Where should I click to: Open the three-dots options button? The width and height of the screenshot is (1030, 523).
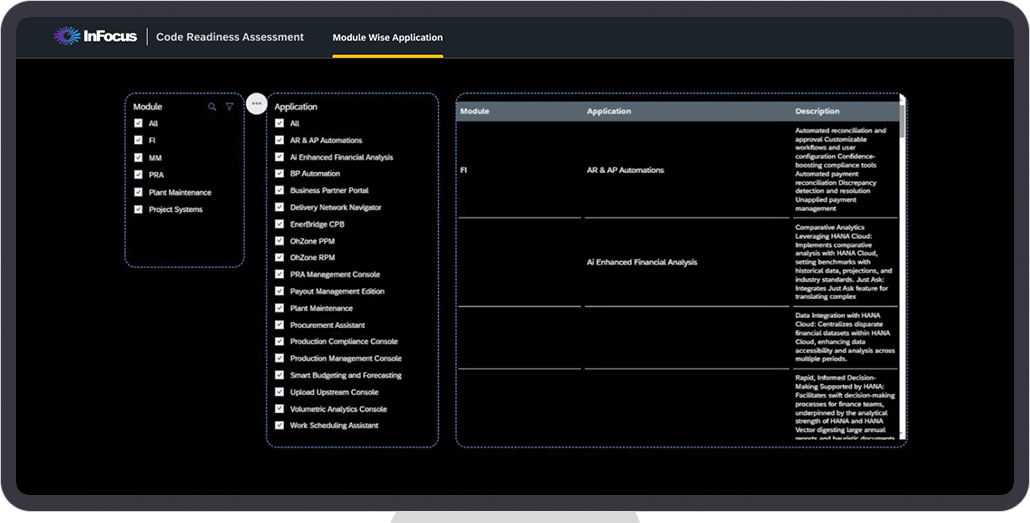tap(256, 103)
